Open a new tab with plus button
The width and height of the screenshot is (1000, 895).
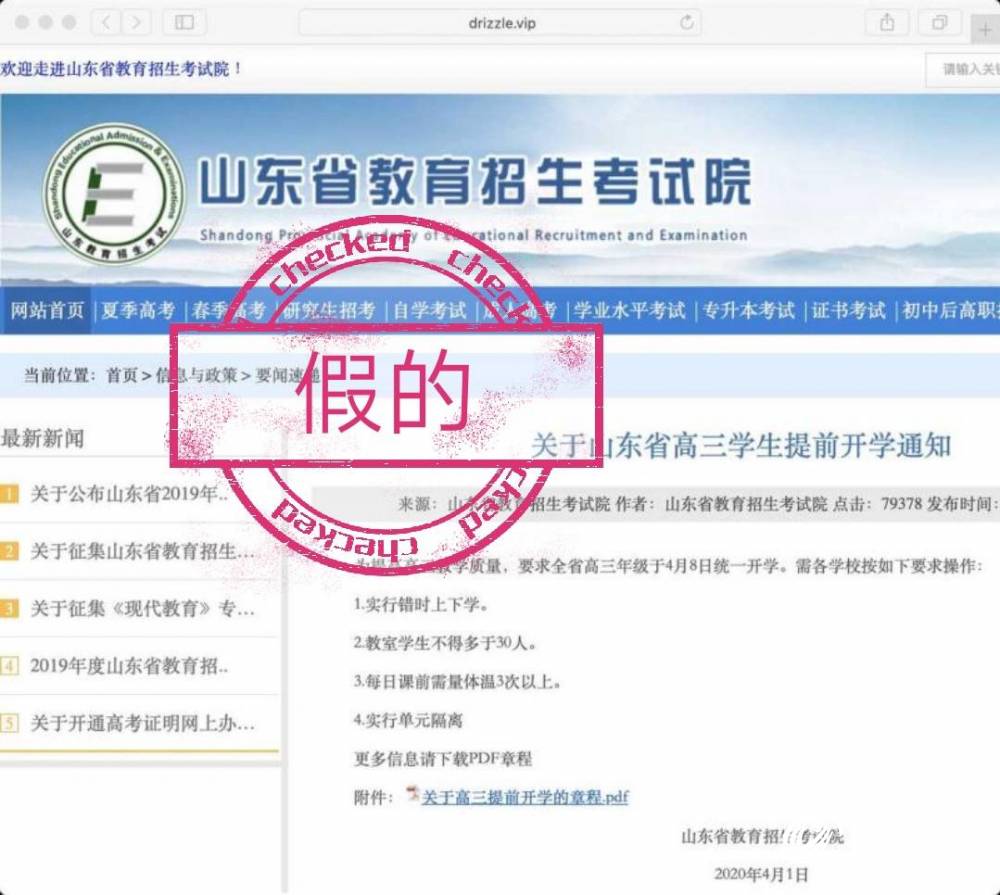pos(985,29)
